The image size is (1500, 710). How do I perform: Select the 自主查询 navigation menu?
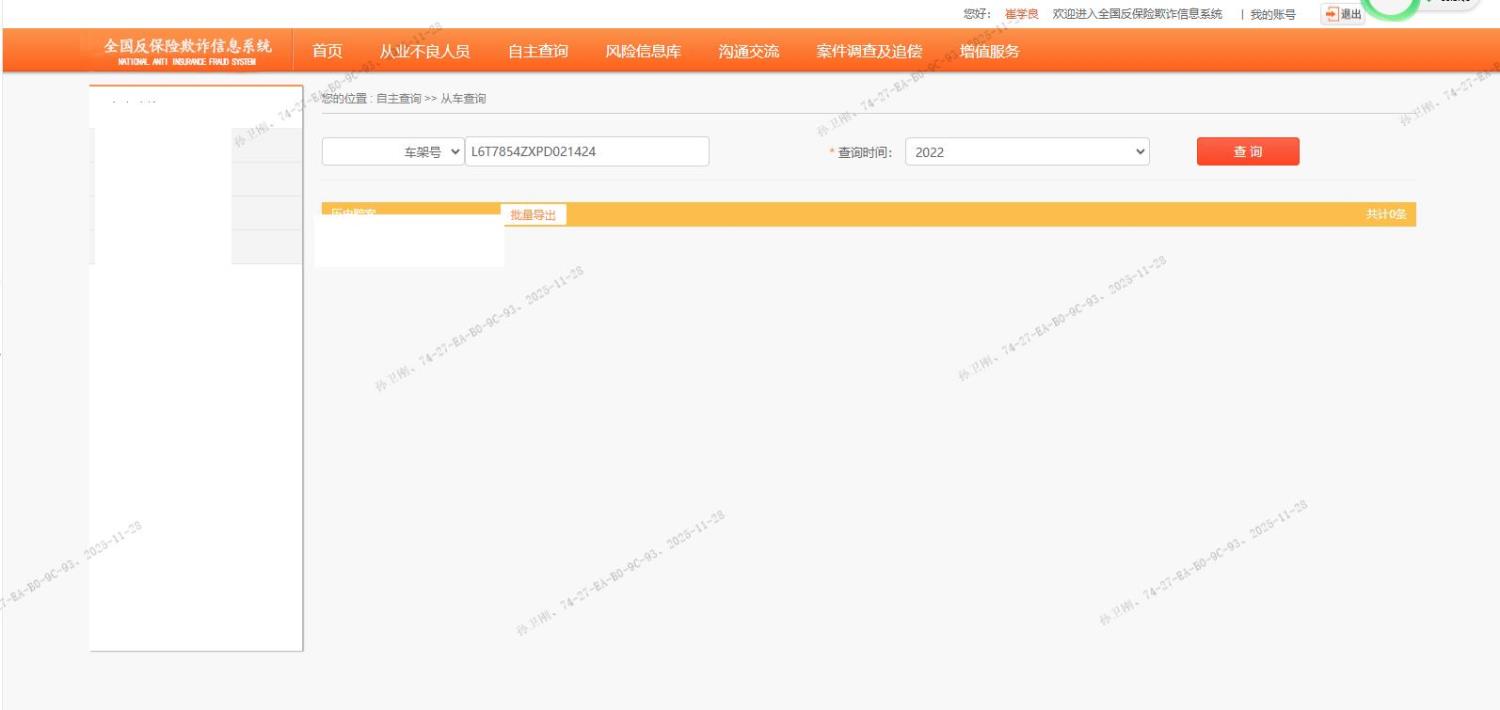click(538, 51)
